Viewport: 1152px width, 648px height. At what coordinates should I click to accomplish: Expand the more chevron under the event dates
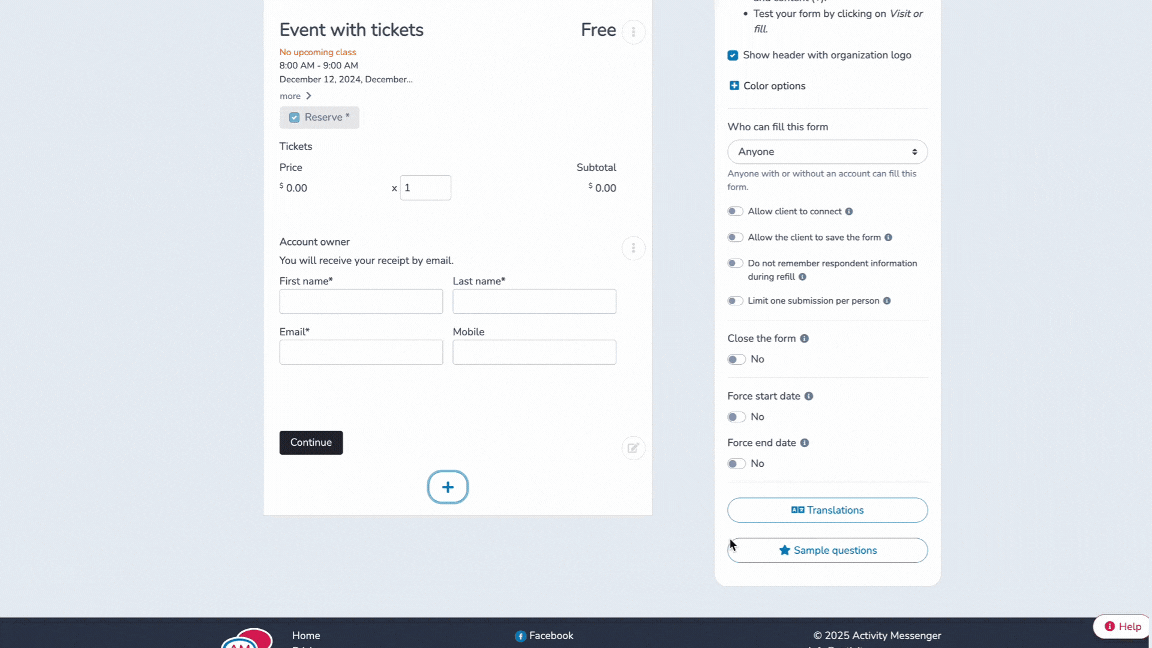click(307, 95)
